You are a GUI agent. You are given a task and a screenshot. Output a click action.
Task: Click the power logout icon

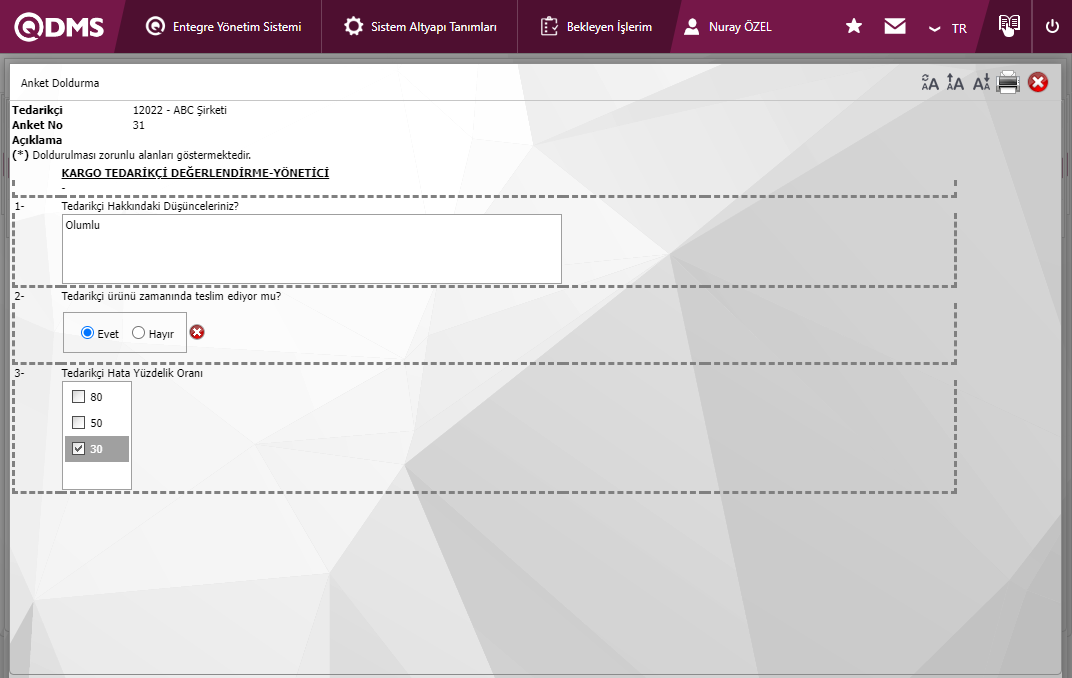point(1052,26)
